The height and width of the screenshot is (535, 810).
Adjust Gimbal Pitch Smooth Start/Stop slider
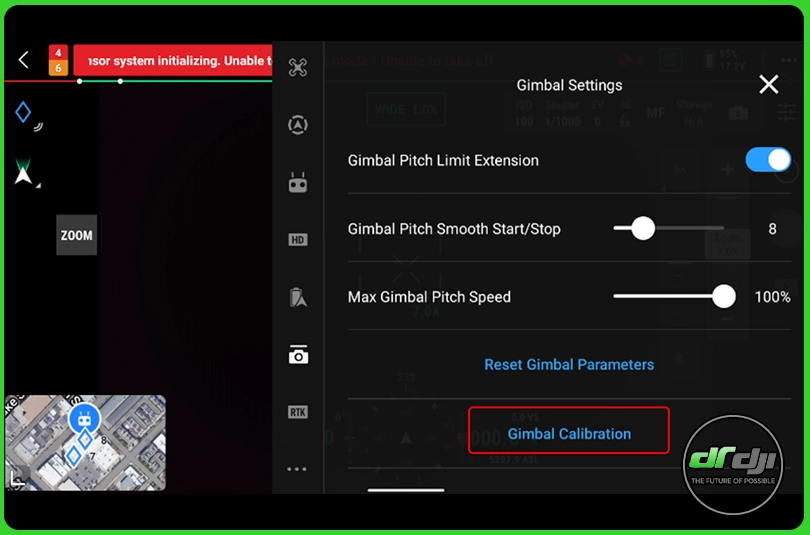point(643,229)
